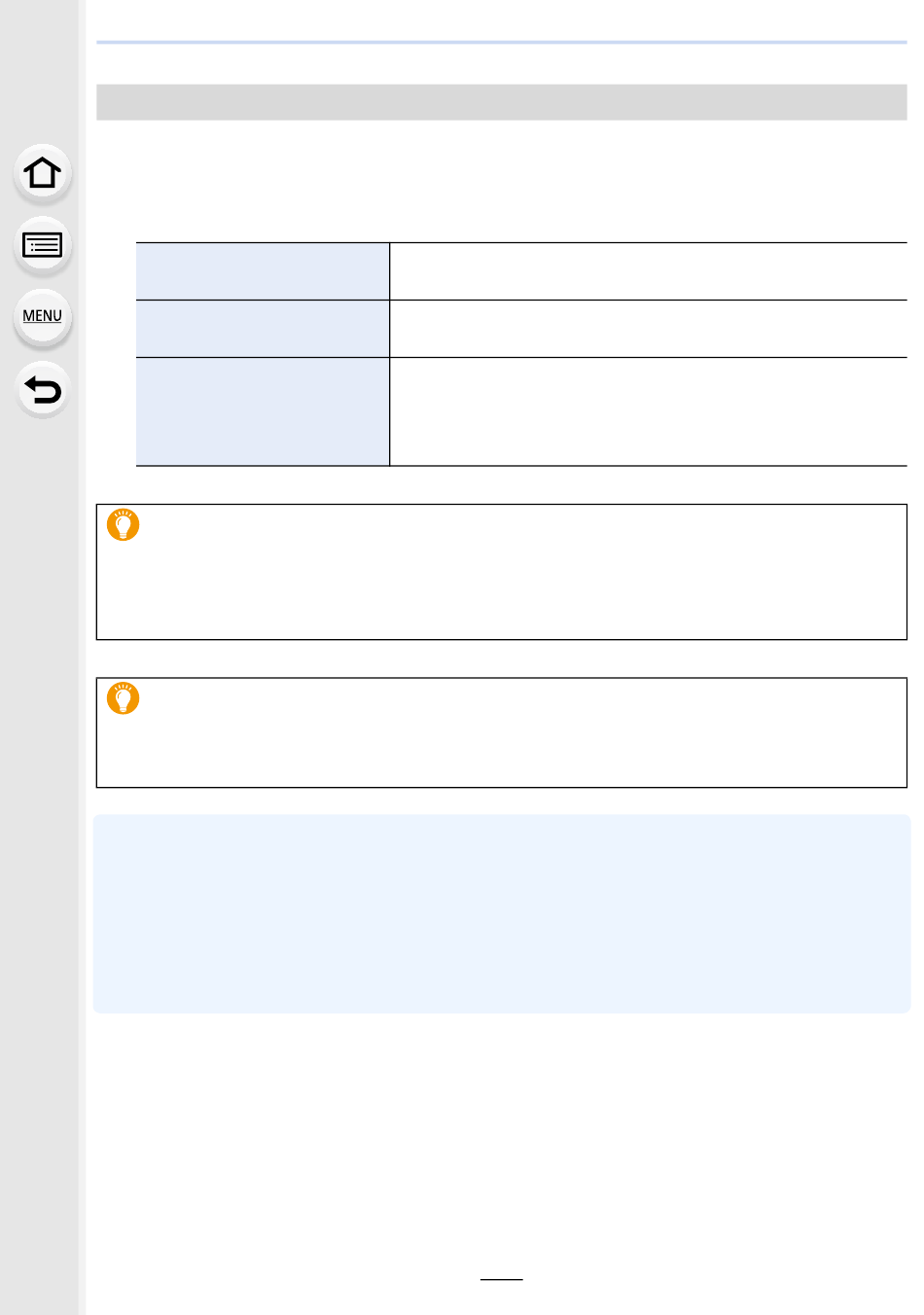The image size is (924, 1315).
Task: Click the white cell in second table row
Action: [649, 329]
